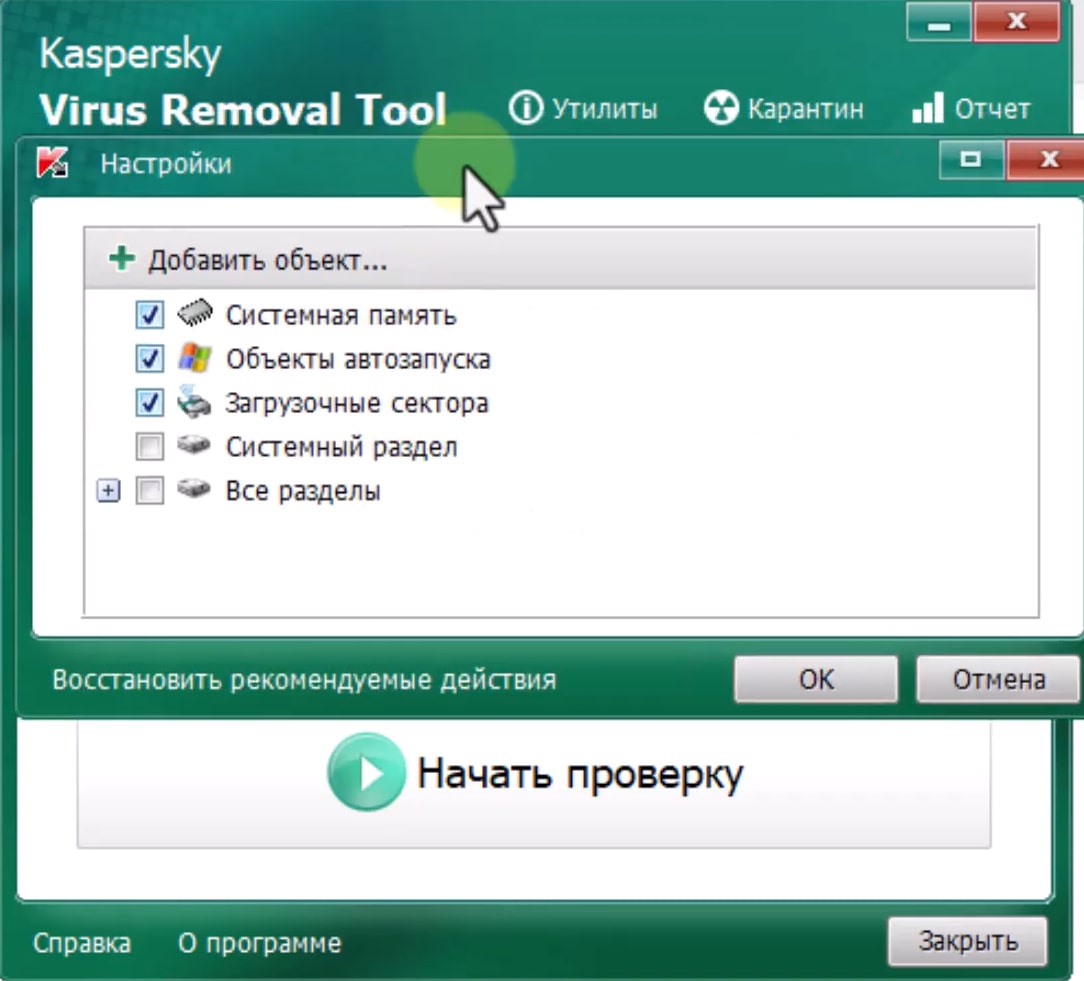1084x981 pixels.
Task: Click the drive icon beside Загрузочные сектора
Action: pos(195,403)
